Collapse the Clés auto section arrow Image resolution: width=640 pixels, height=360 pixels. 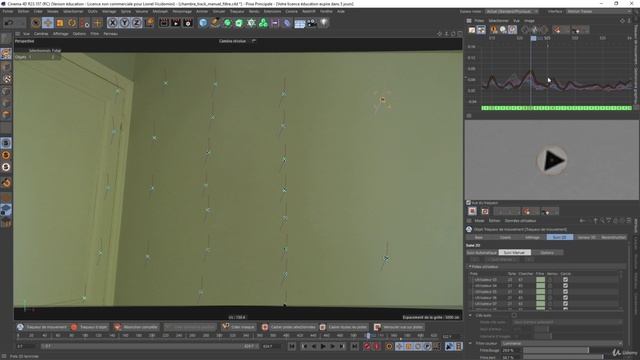pos(470,315)
